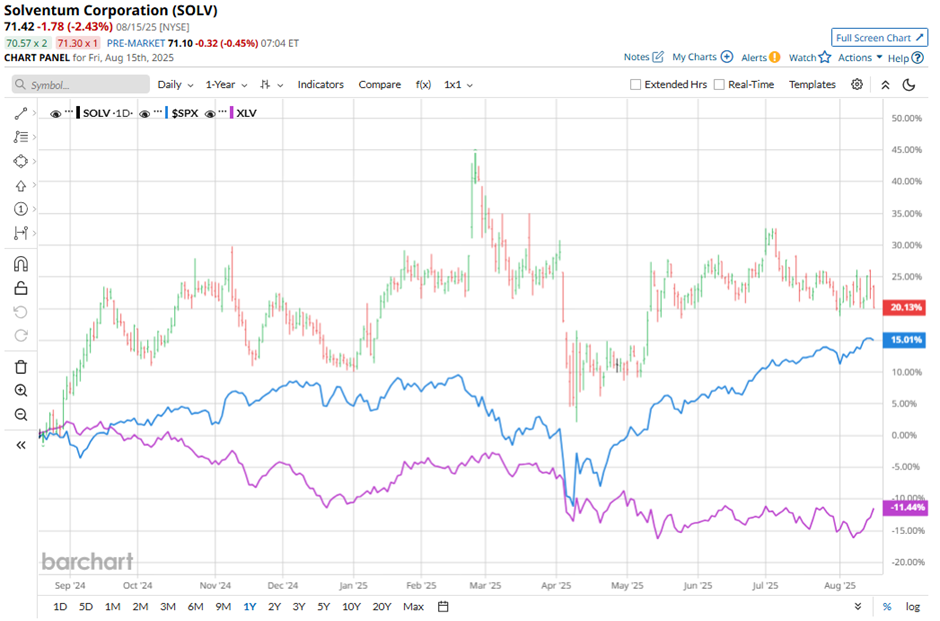Collapse the left drawing toolbar

pos(21,445)
